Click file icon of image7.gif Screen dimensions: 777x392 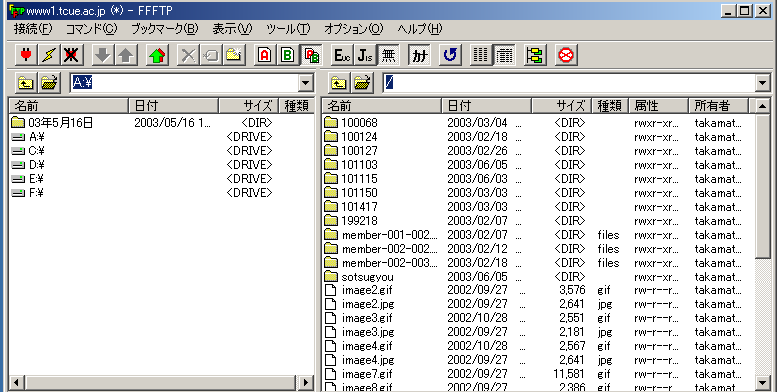click(331, 374)
